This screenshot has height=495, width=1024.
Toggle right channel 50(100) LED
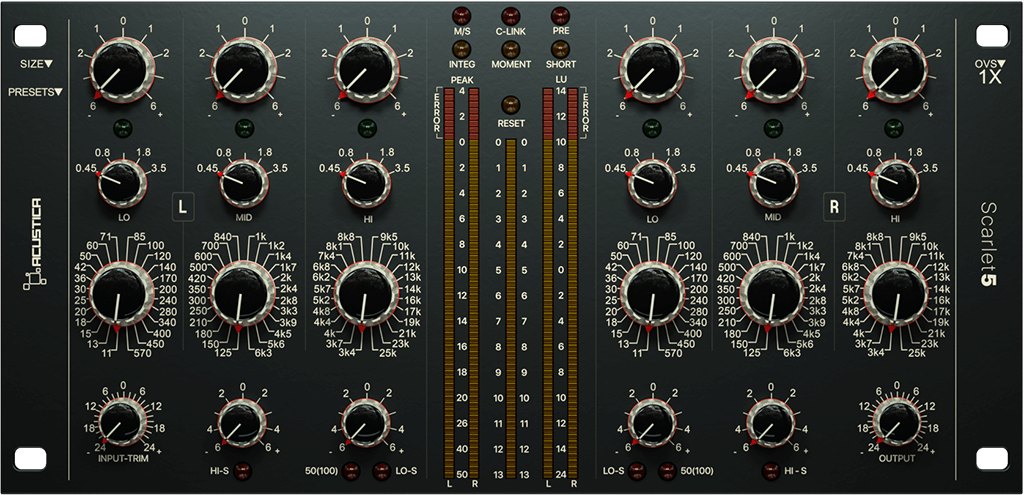point(667,470)
